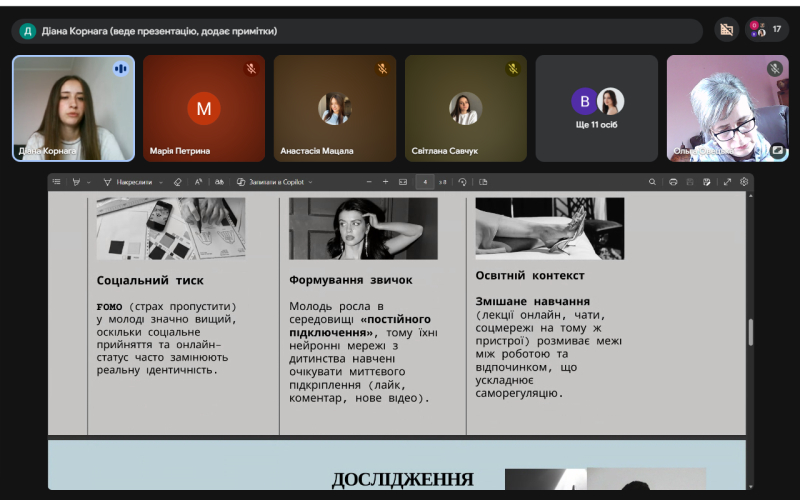Select the eraser tool in PDF toolbar
Viewport: 800px width, 500px height.
click(x=177, y=182)
